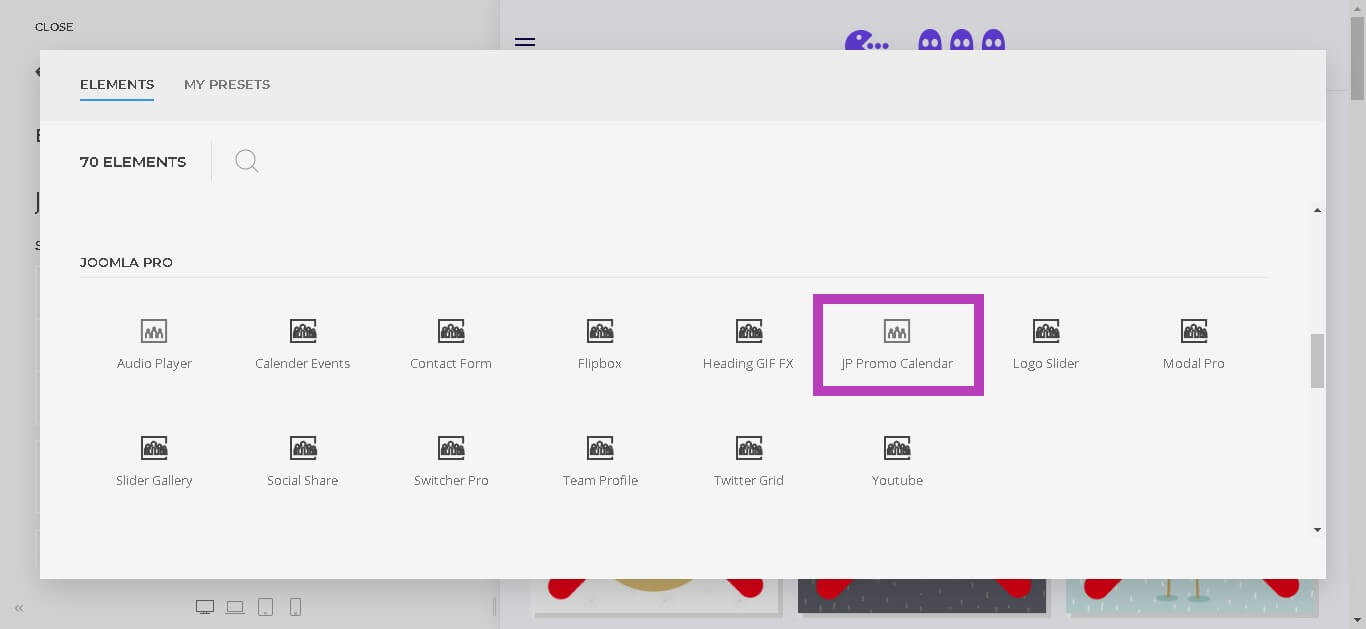Click the Contact Form label
Screen dimensions: 1366x629
tap(451, 364)
